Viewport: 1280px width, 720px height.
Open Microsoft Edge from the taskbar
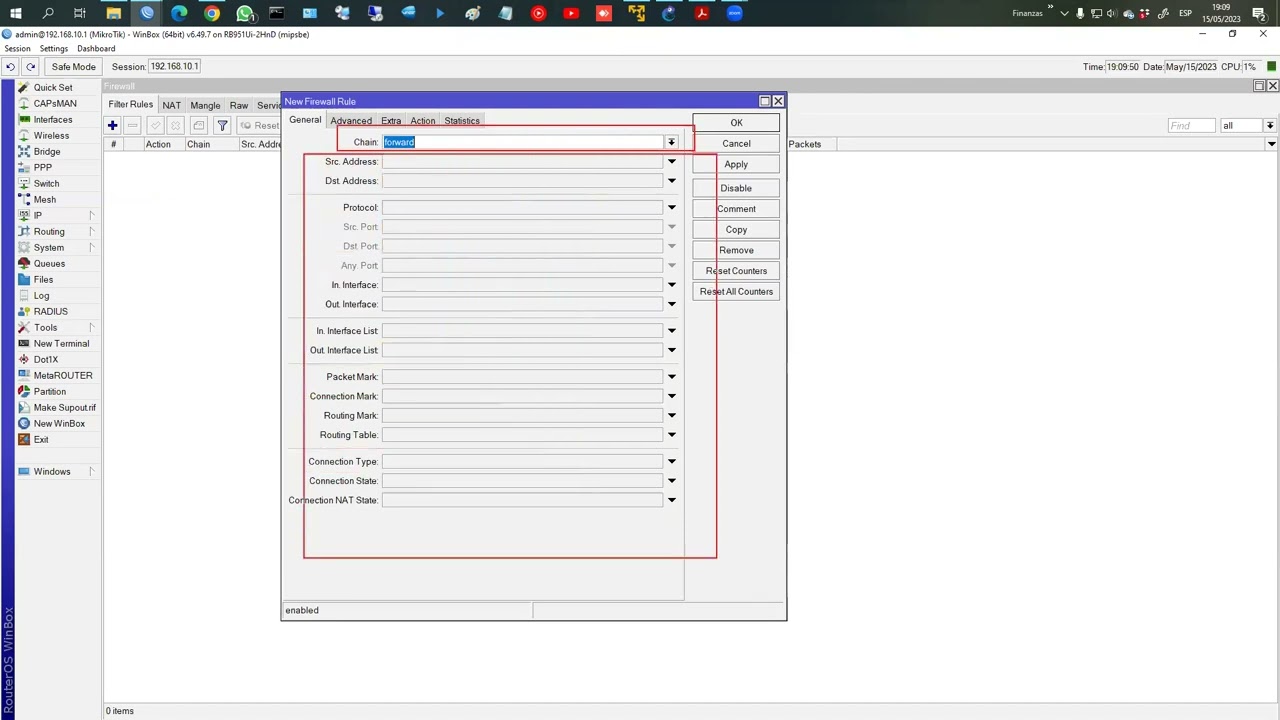[179, 13]
